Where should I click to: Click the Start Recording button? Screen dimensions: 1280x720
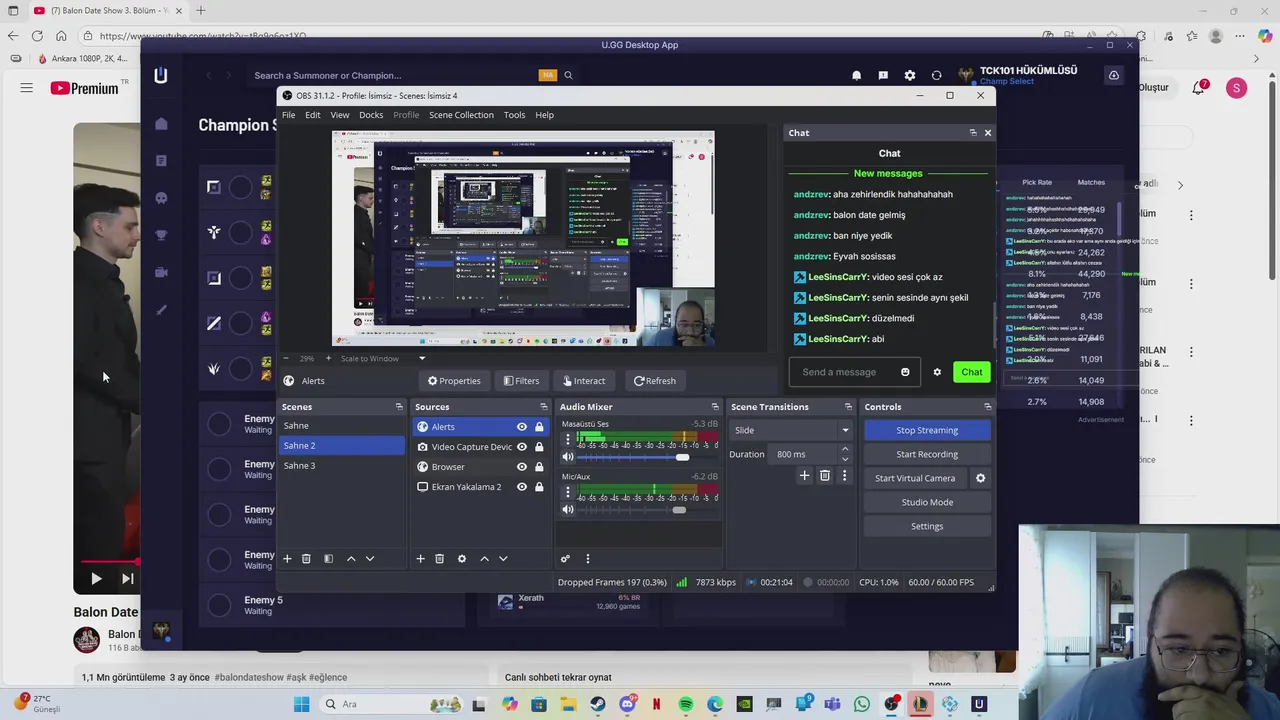(927, 454)
